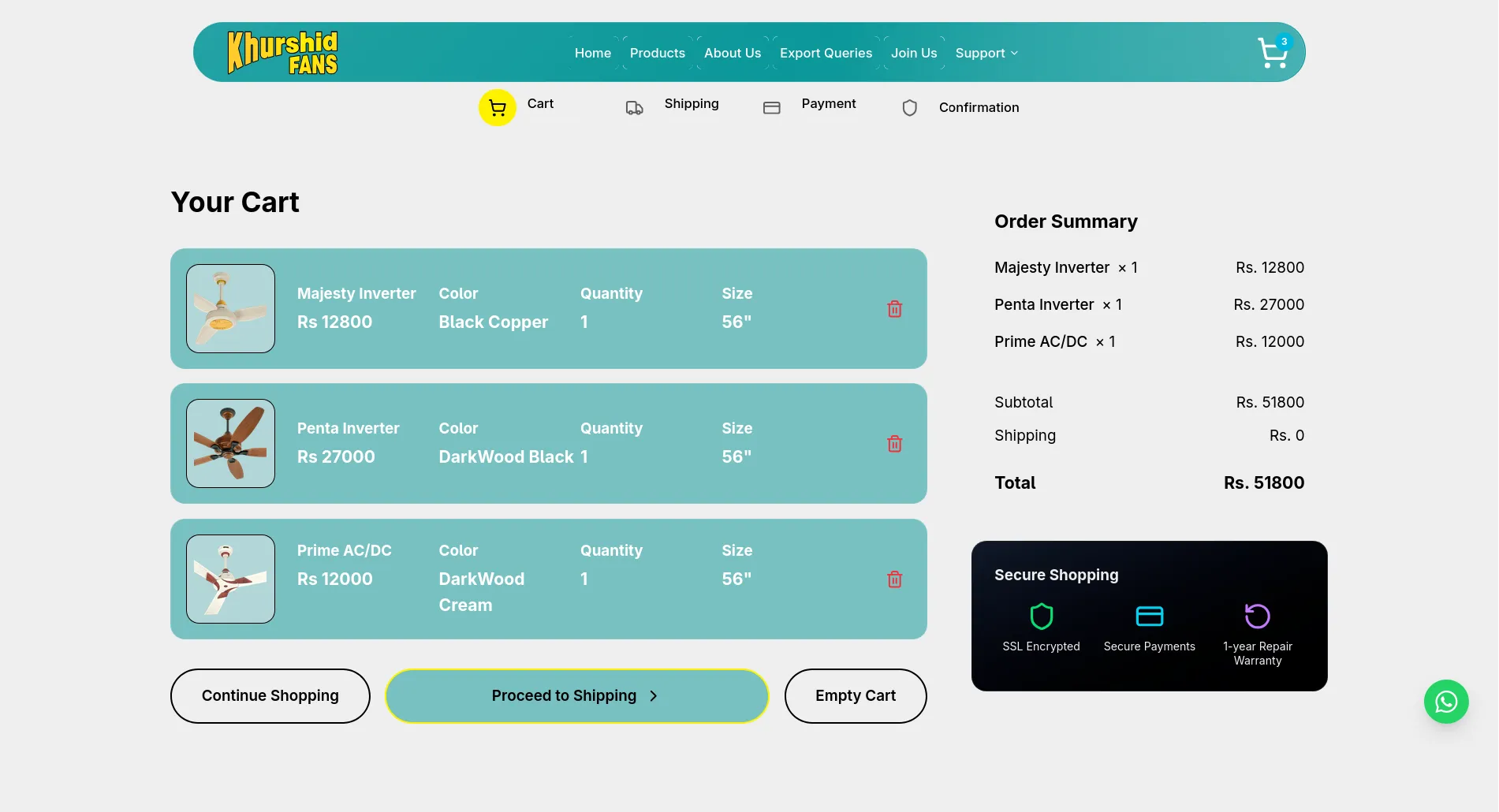Open the Products menu item

(x=658, y=53)
